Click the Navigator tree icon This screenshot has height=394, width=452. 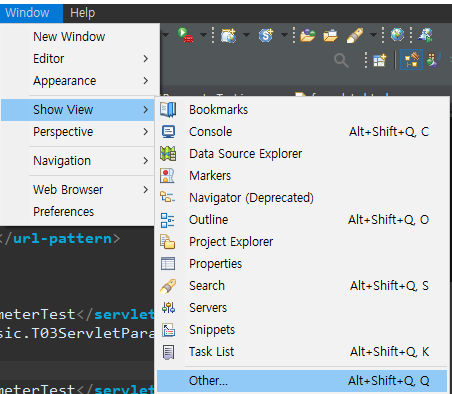(x=167, y=197)
